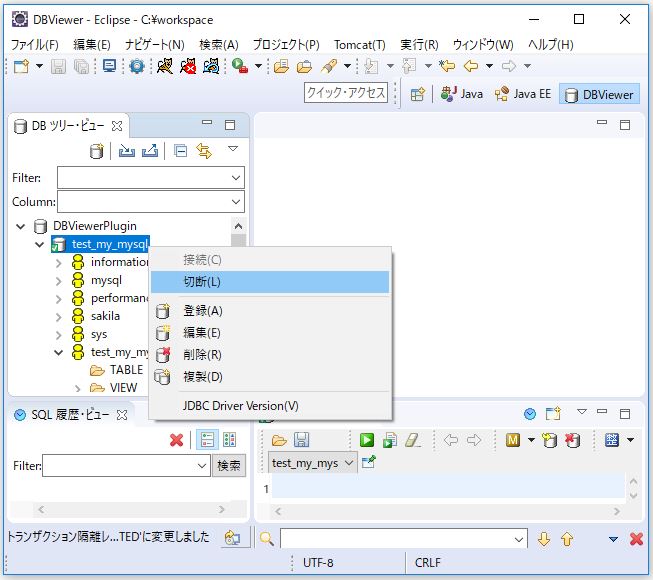
Task: Expand the sys schema node
Action: [x=59, y=335]
